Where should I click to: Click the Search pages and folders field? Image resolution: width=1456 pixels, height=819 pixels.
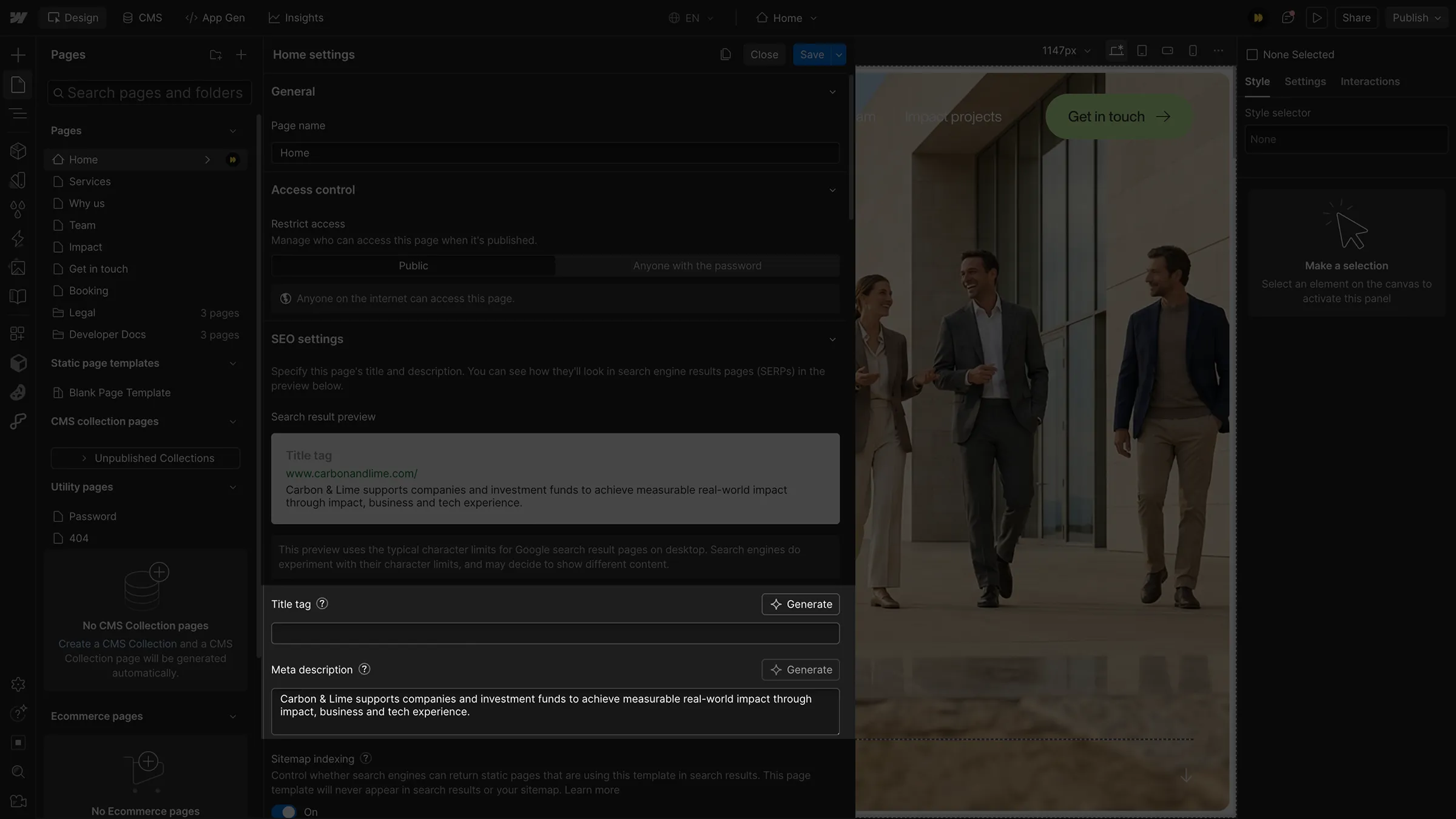(x=149, y=92)
